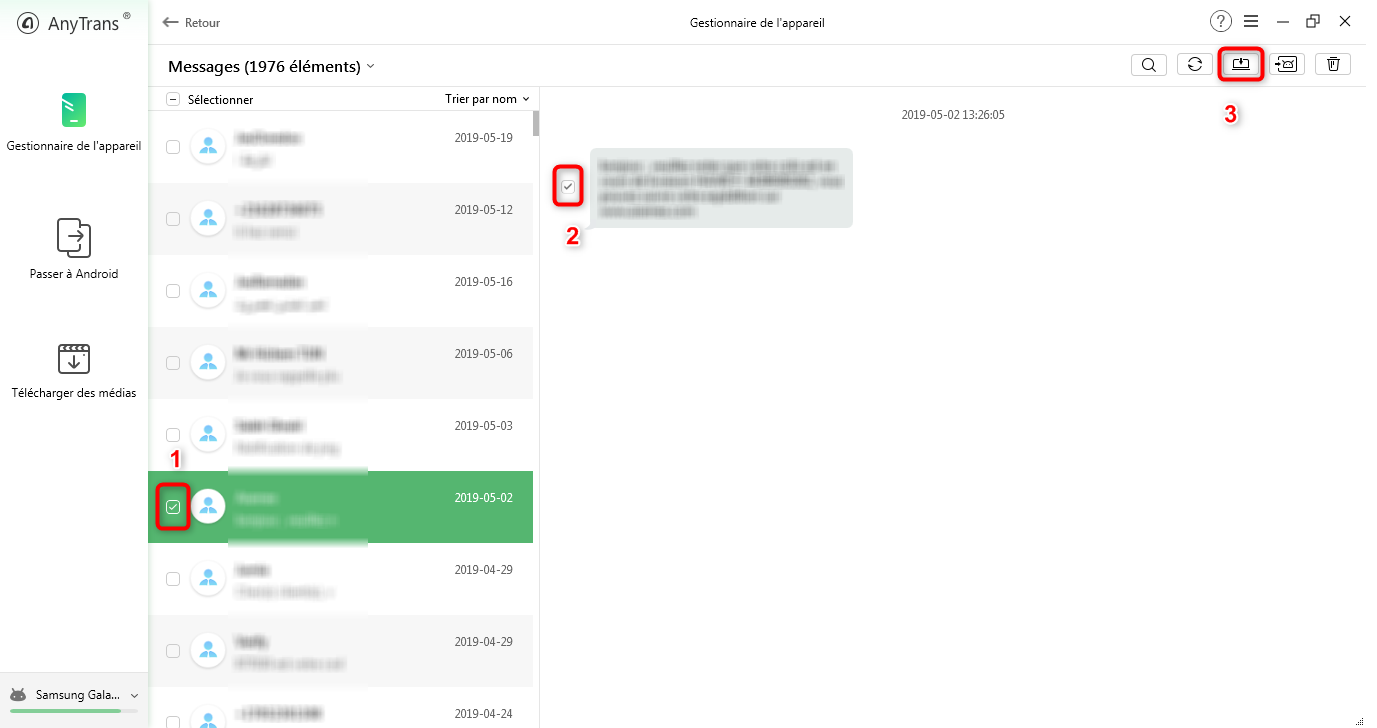Click the search magnifier icon

pos(1149,65)
